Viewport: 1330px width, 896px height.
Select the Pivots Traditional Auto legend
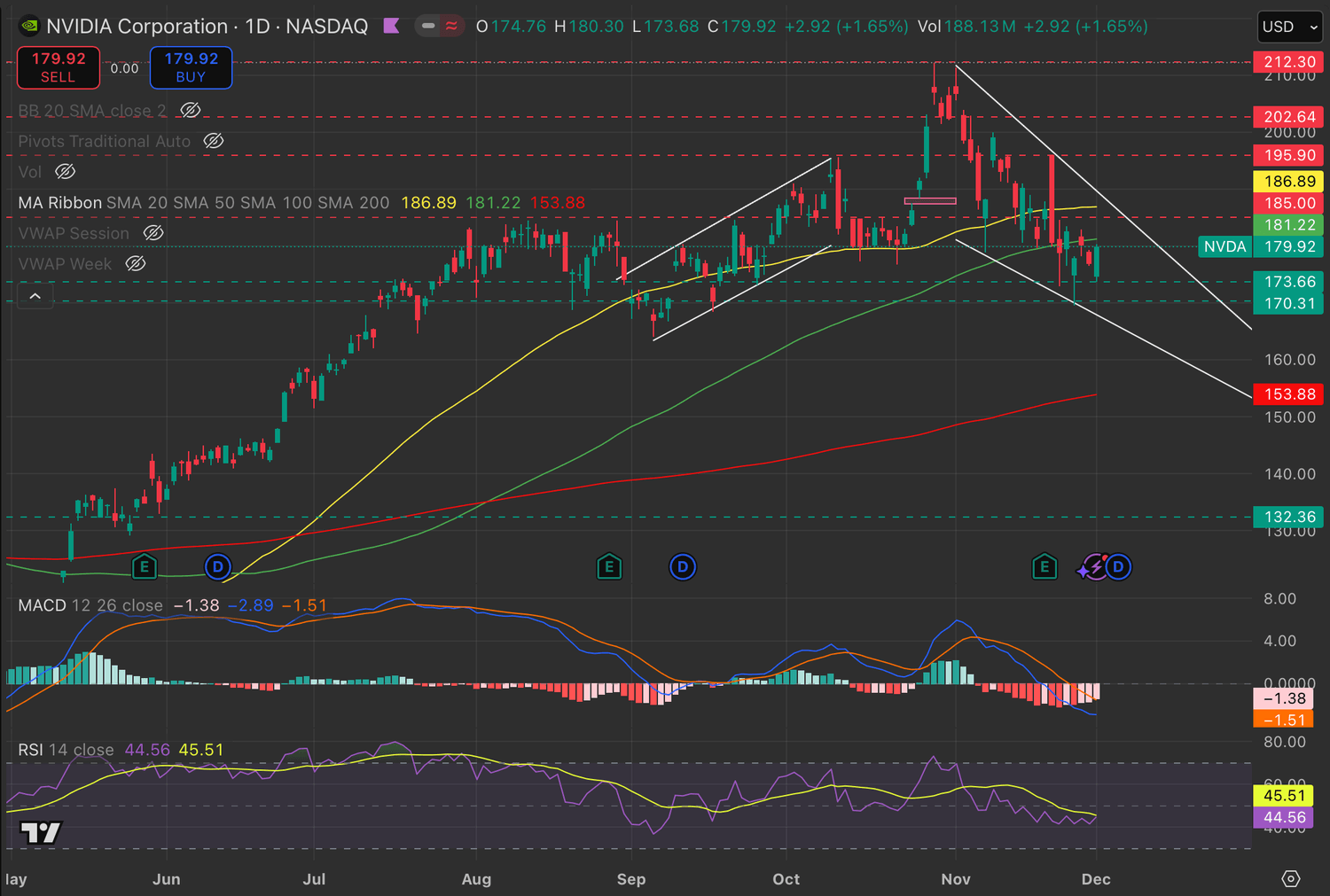click(x=105, y=141)
